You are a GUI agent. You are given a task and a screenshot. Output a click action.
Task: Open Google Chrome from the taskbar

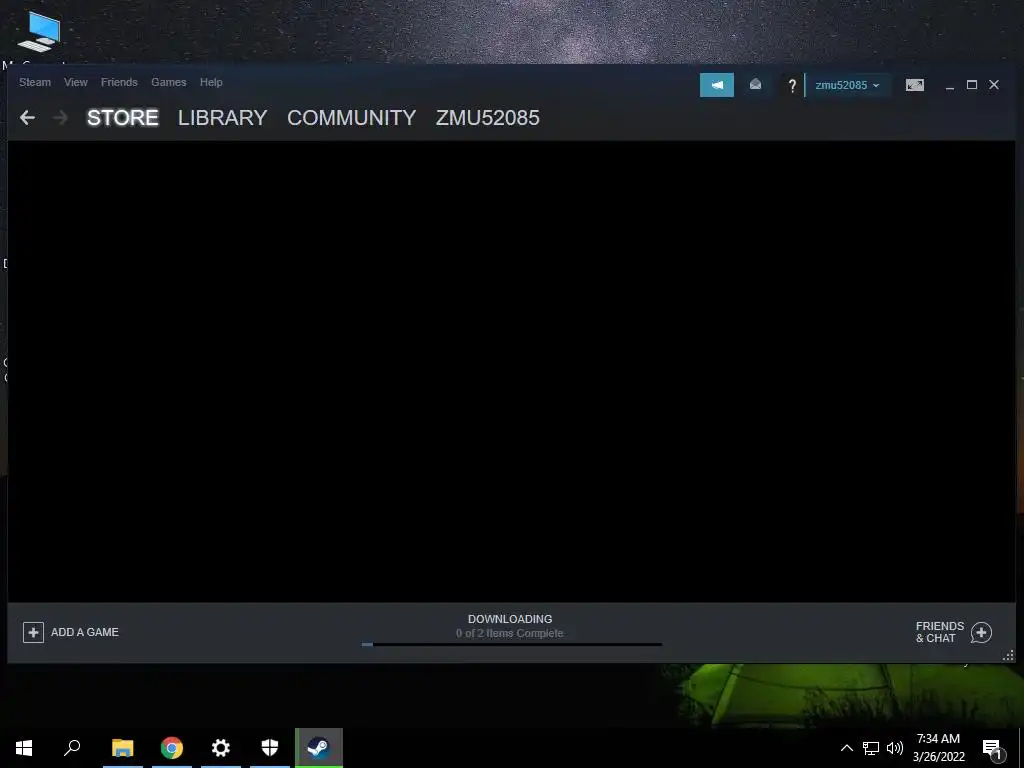(172, 748)
